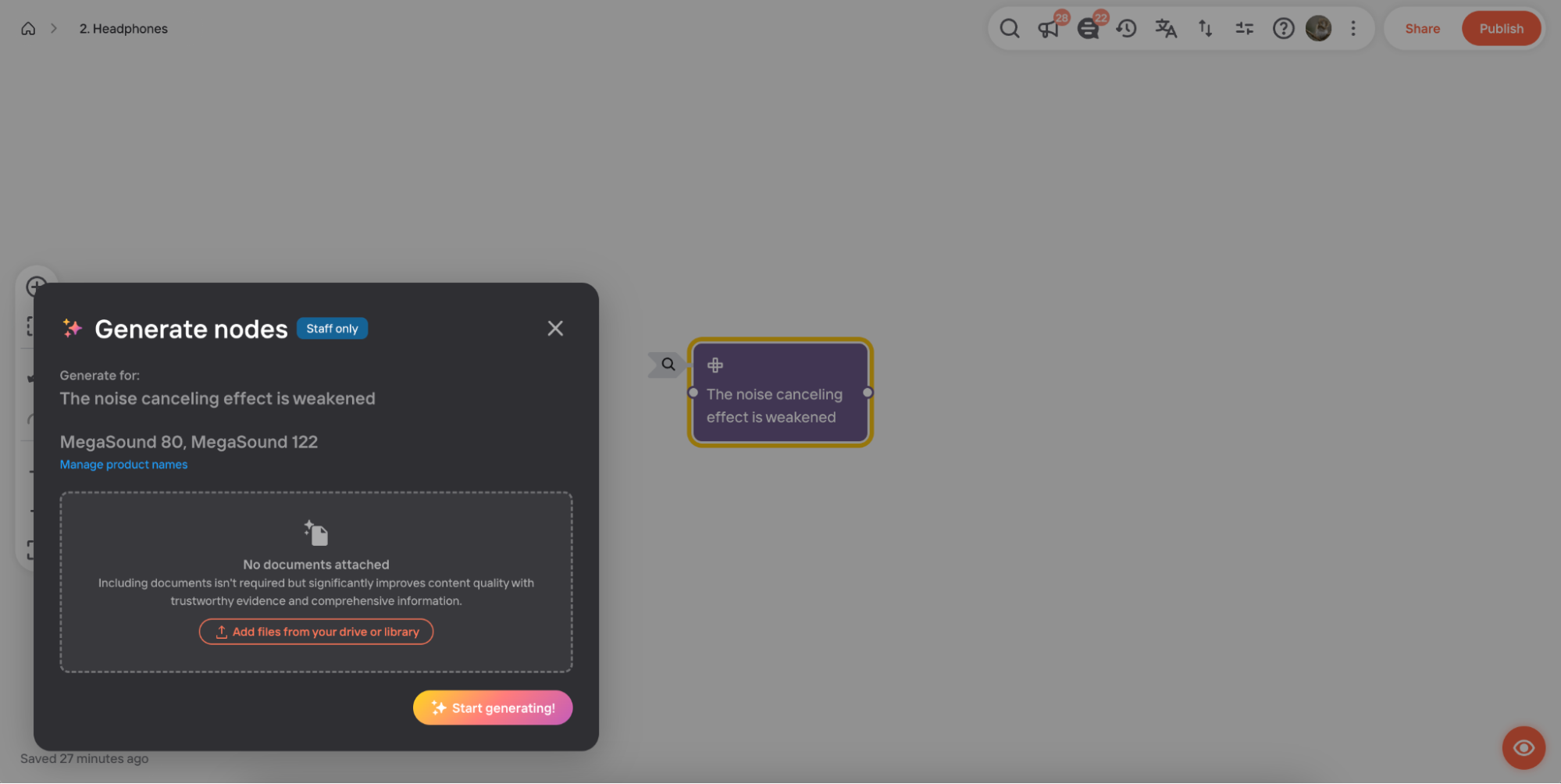Open announcements megaphone with 28 badge

(1048, 29)
